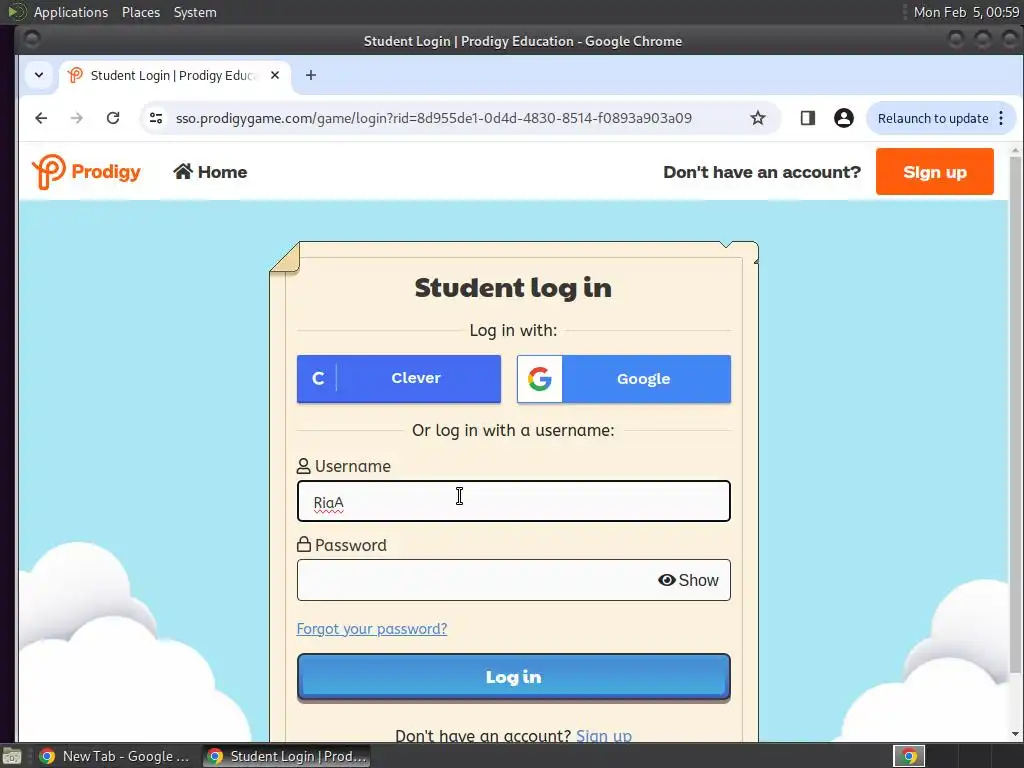This screenshot has width=1024, height=768.
Task: Click the orange Sign up button
Action: (935, 172)
